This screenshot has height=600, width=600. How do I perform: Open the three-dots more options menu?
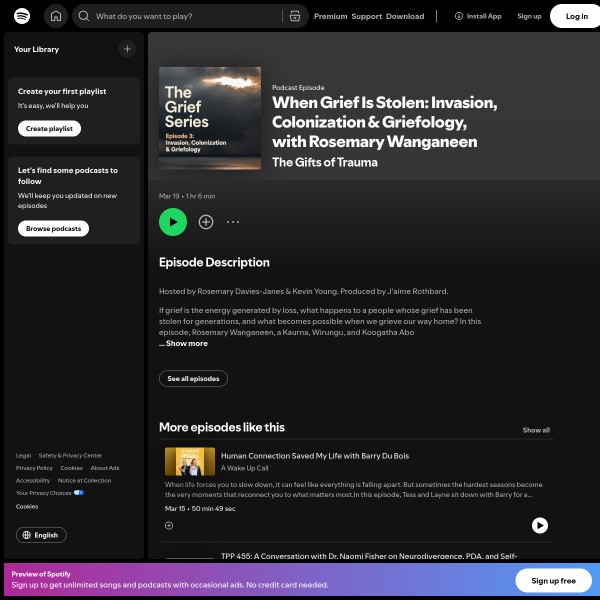tap(233, 222)
